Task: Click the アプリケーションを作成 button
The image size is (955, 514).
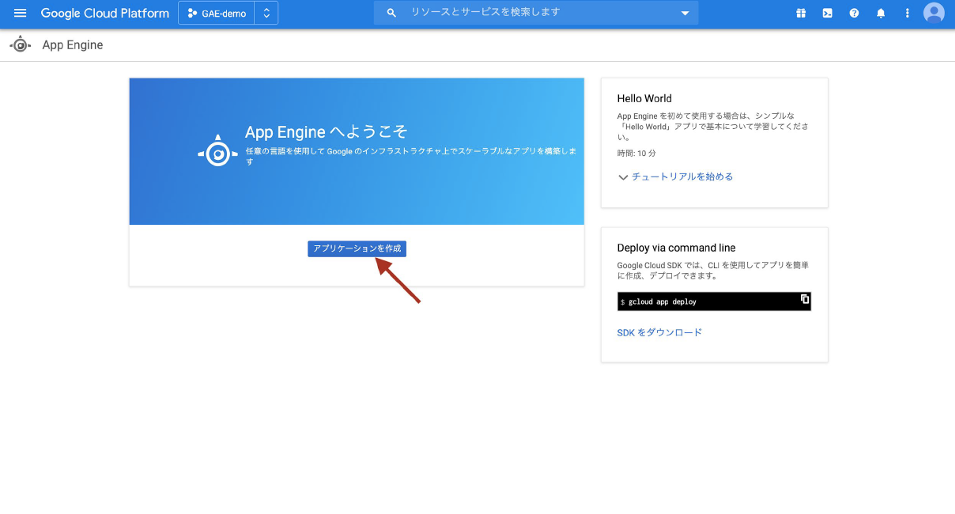Action: (357, 248)
